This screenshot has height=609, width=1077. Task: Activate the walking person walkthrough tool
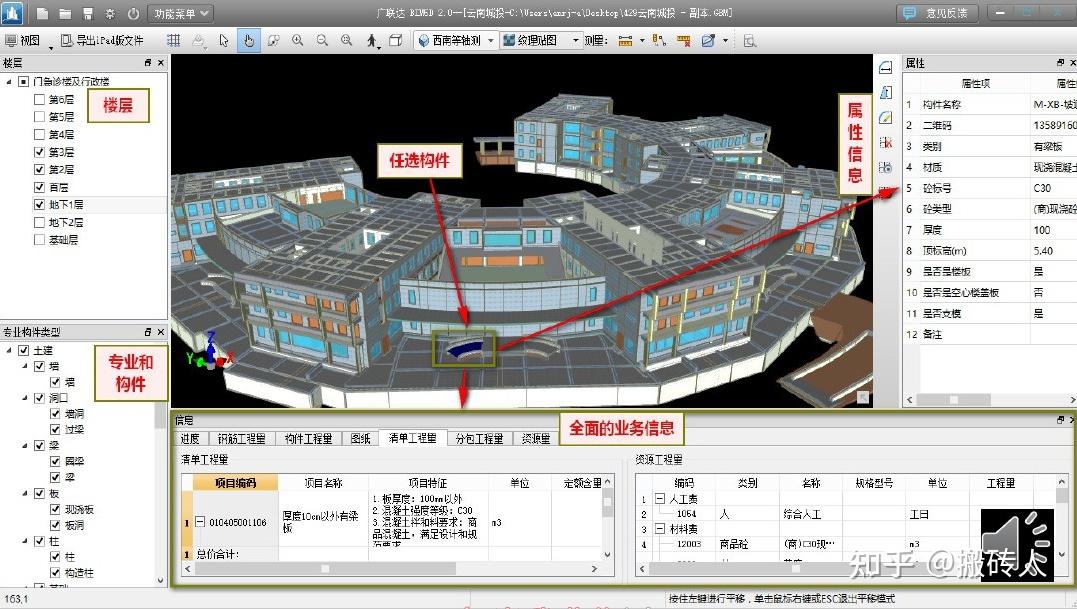372,41
